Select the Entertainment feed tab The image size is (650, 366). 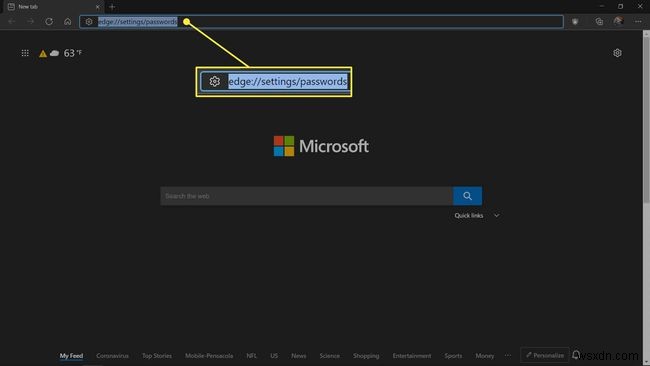(412, 356)
